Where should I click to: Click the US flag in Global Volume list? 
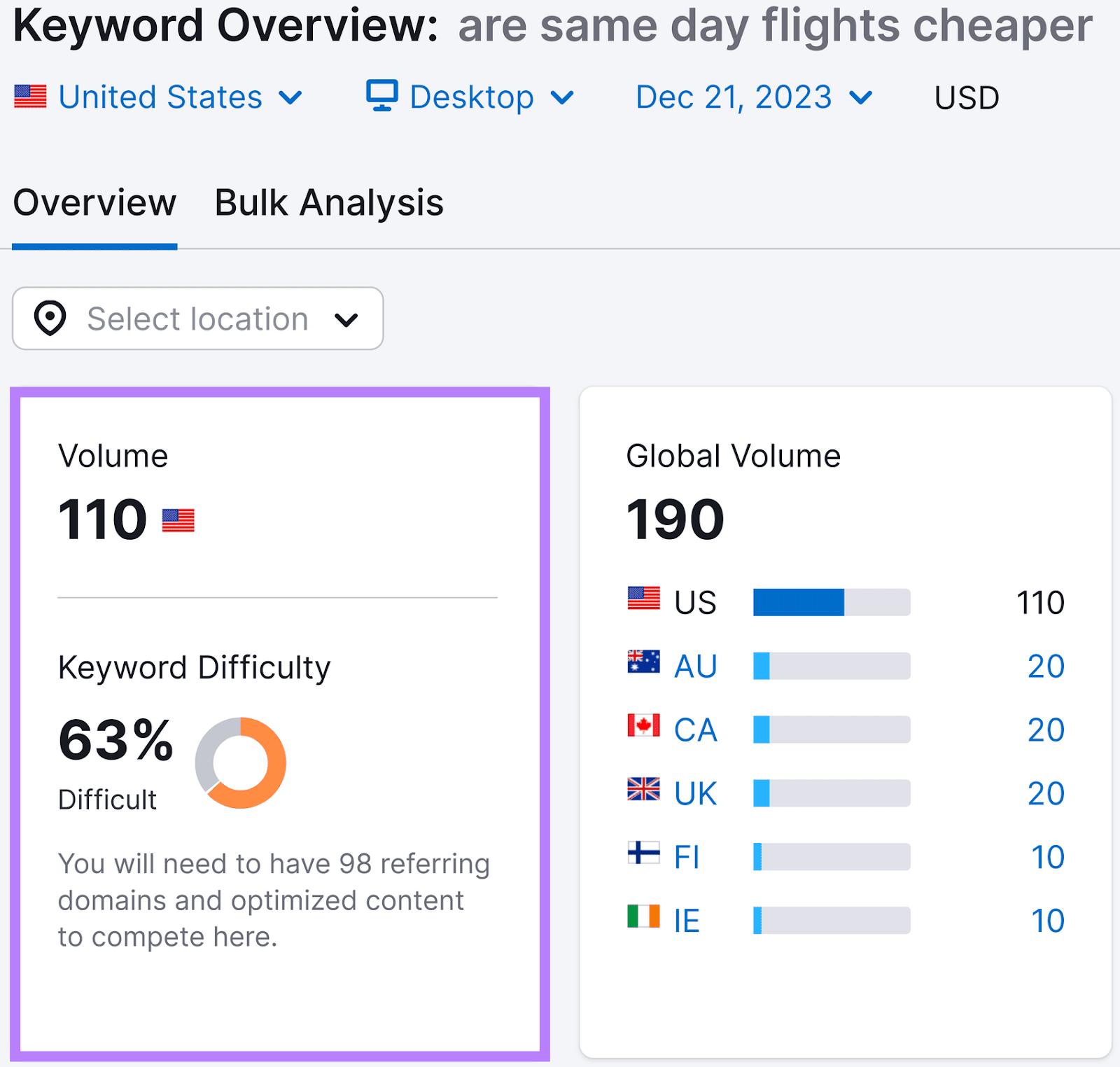pos(644,599)
